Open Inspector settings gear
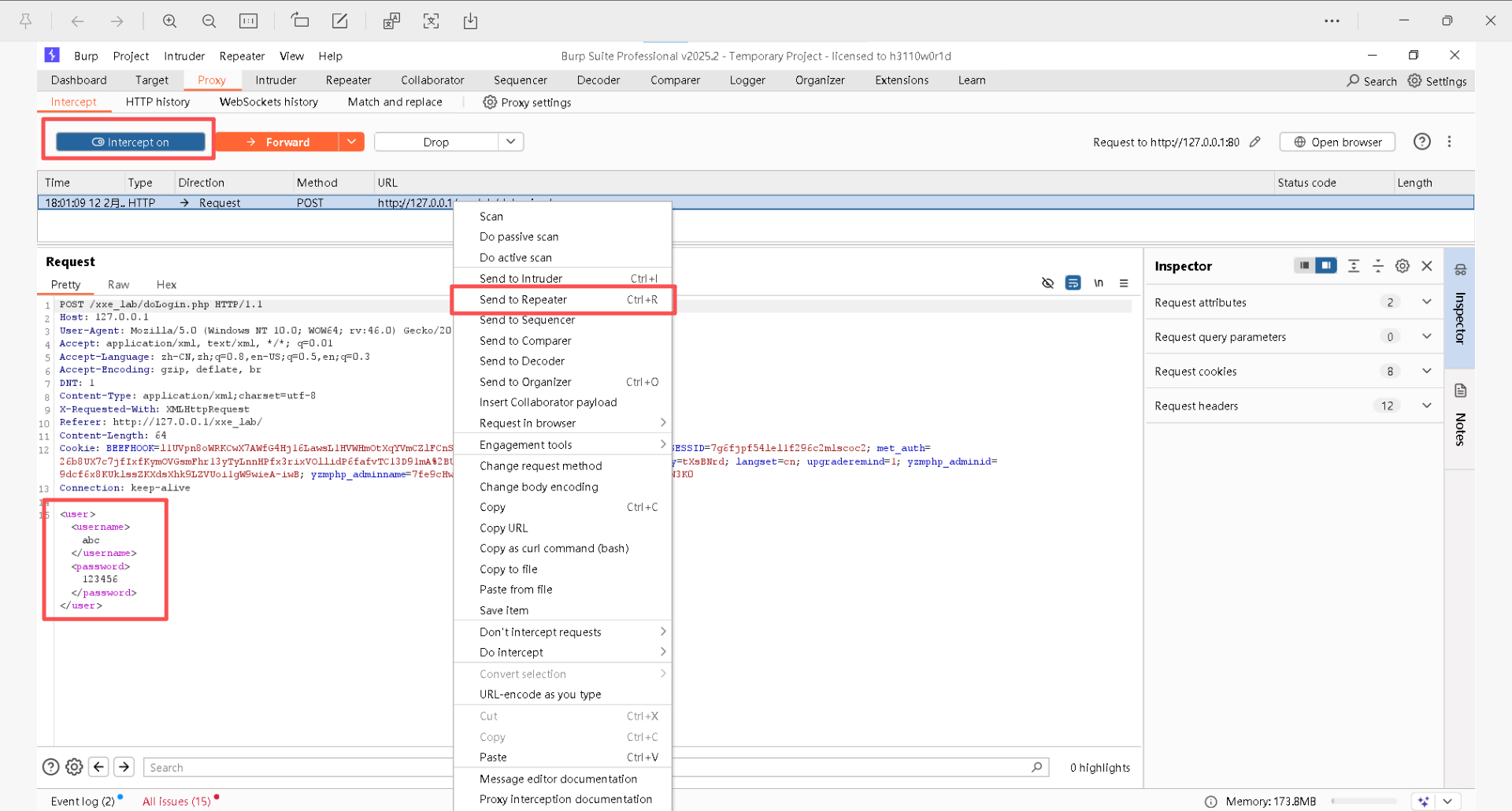This screenshot has width=1512, height=811. [1403, 266]
